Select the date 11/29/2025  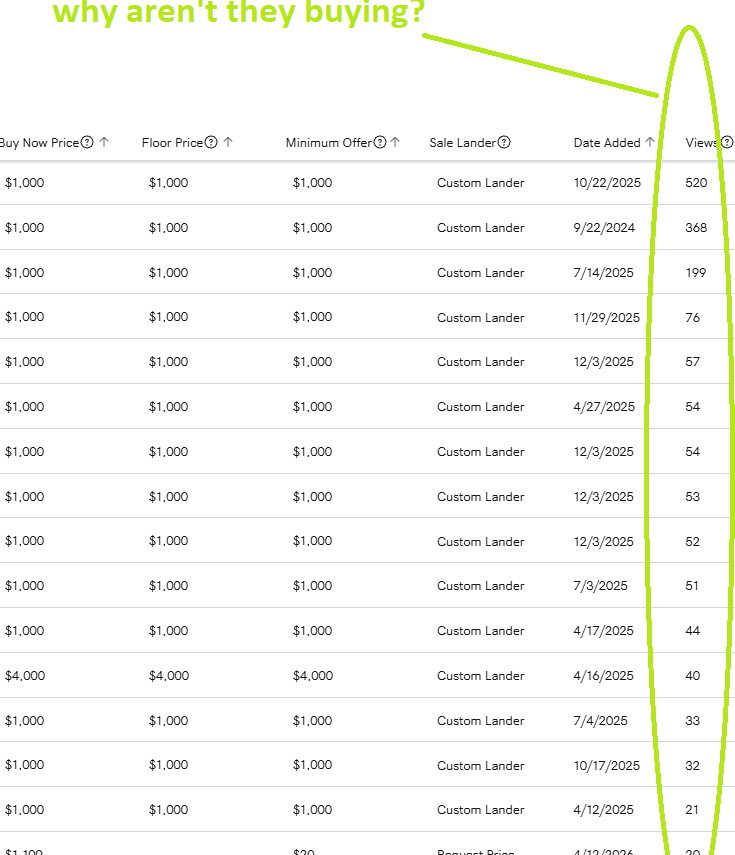606,317
